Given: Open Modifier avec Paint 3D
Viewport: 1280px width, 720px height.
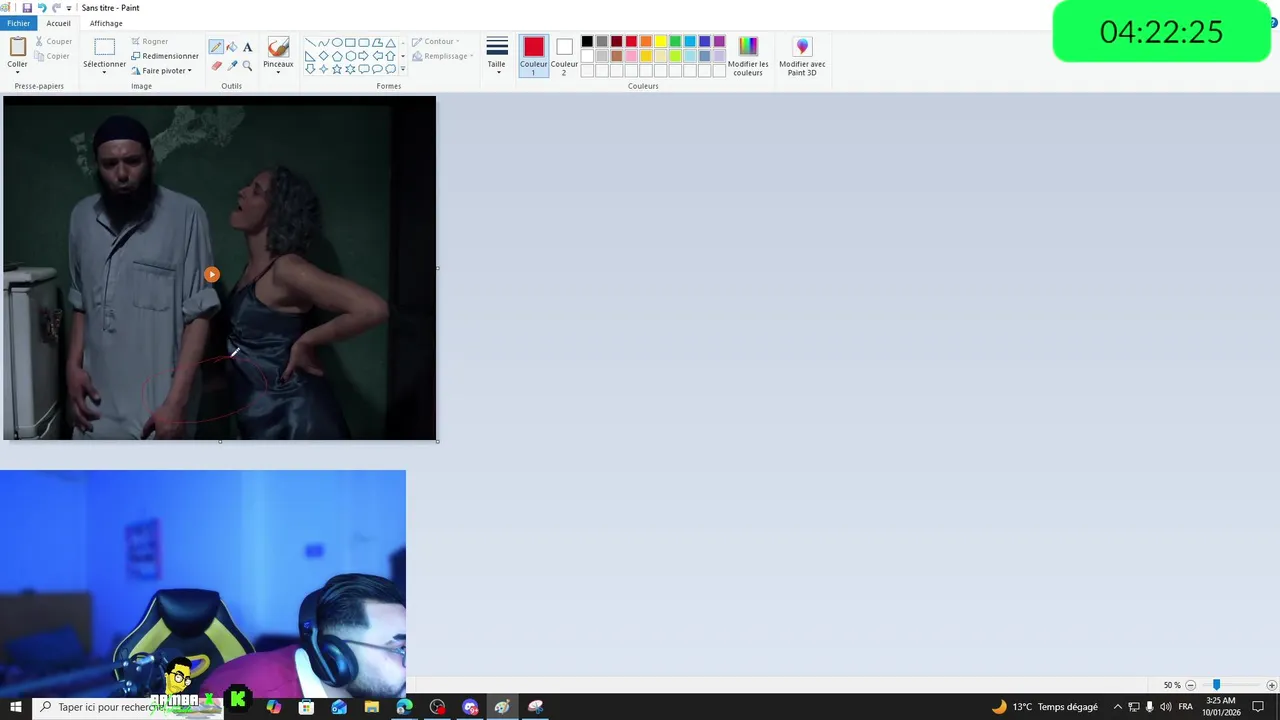Looking at the screenshot, I should 802,57.
